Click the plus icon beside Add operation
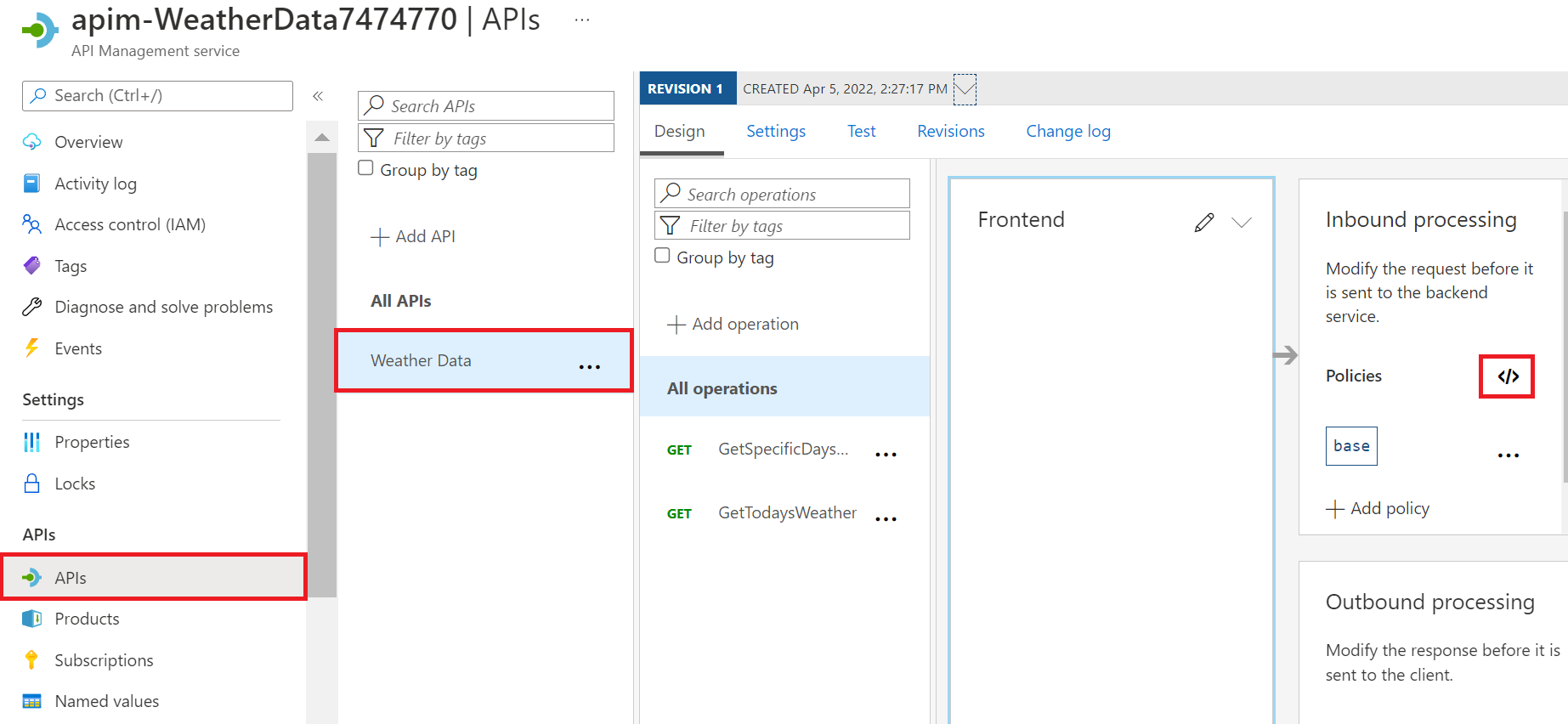1568x724 pixels. point(676,325)
